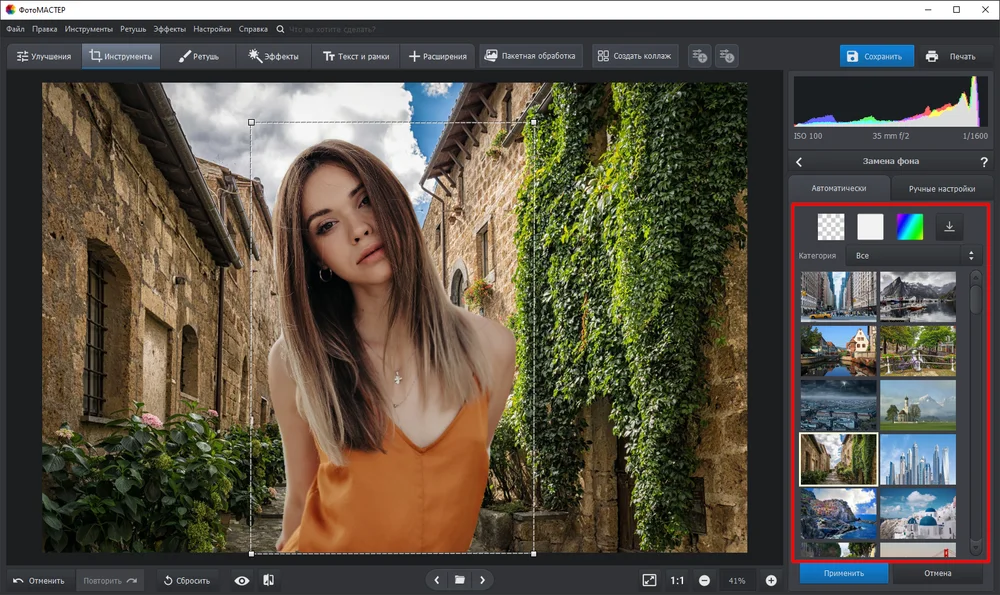
Task: Toggle the eye preview icon in bottom bar
Action: pos(242,580)
